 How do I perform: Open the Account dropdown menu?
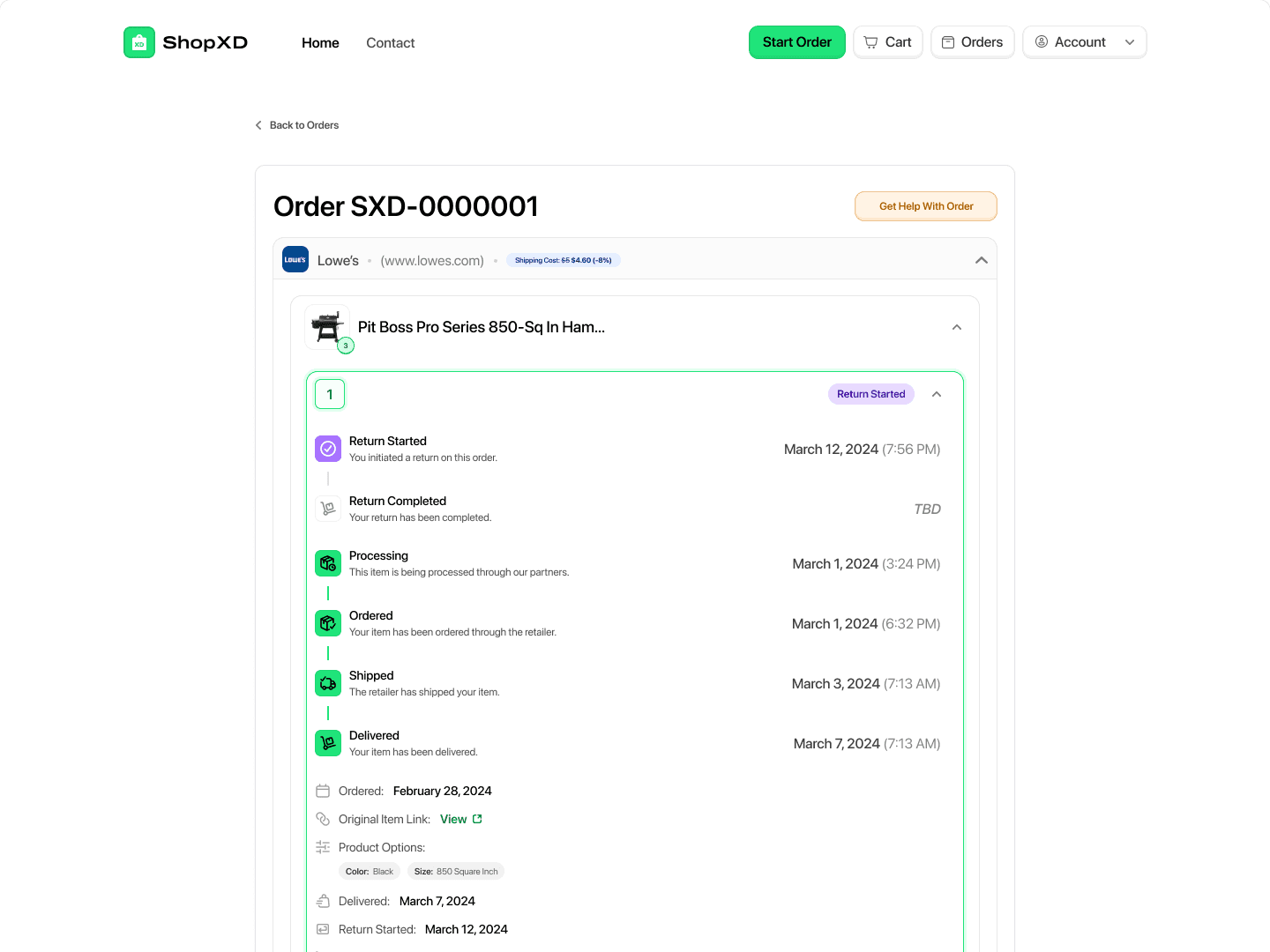tap(1085, 42)
